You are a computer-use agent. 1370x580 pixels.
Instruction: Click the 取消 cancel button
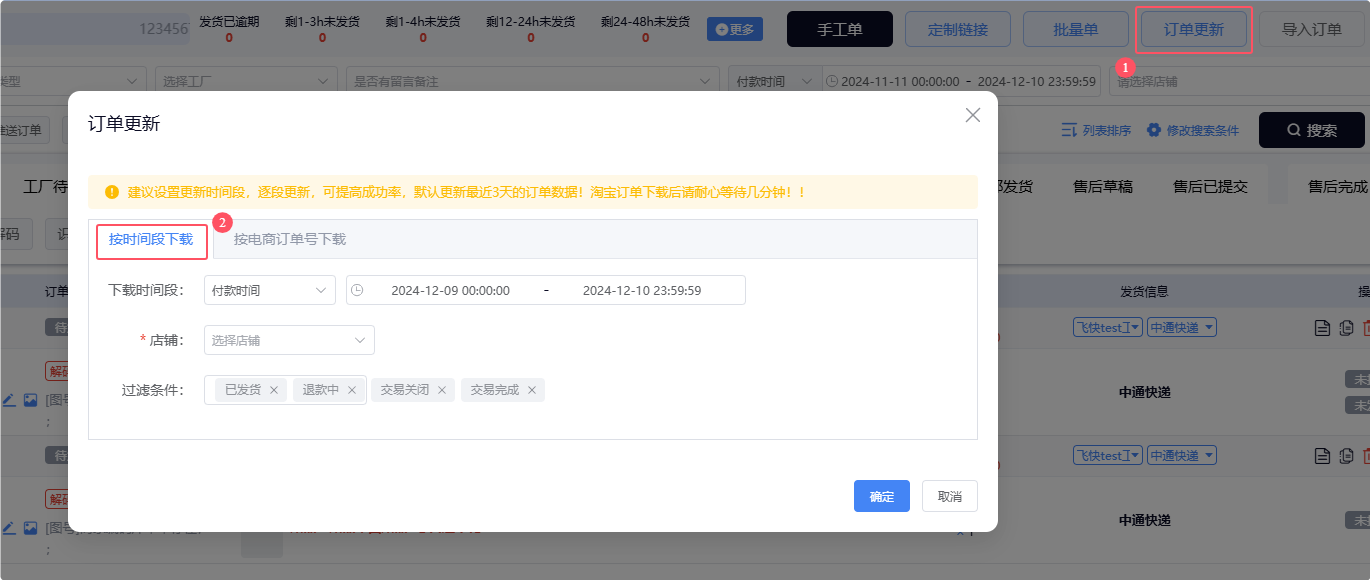[949, 496]
